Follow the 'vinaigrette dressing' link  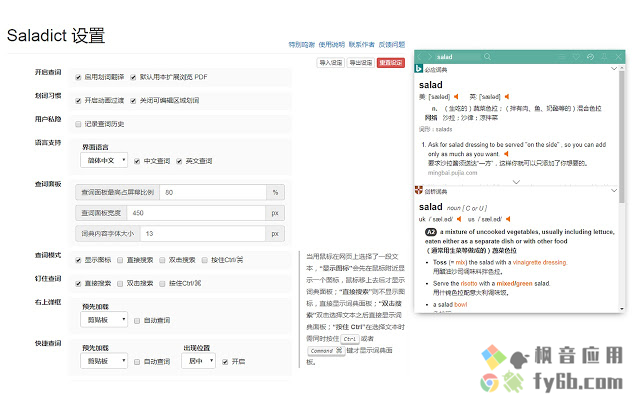click(x=540, y=262)
